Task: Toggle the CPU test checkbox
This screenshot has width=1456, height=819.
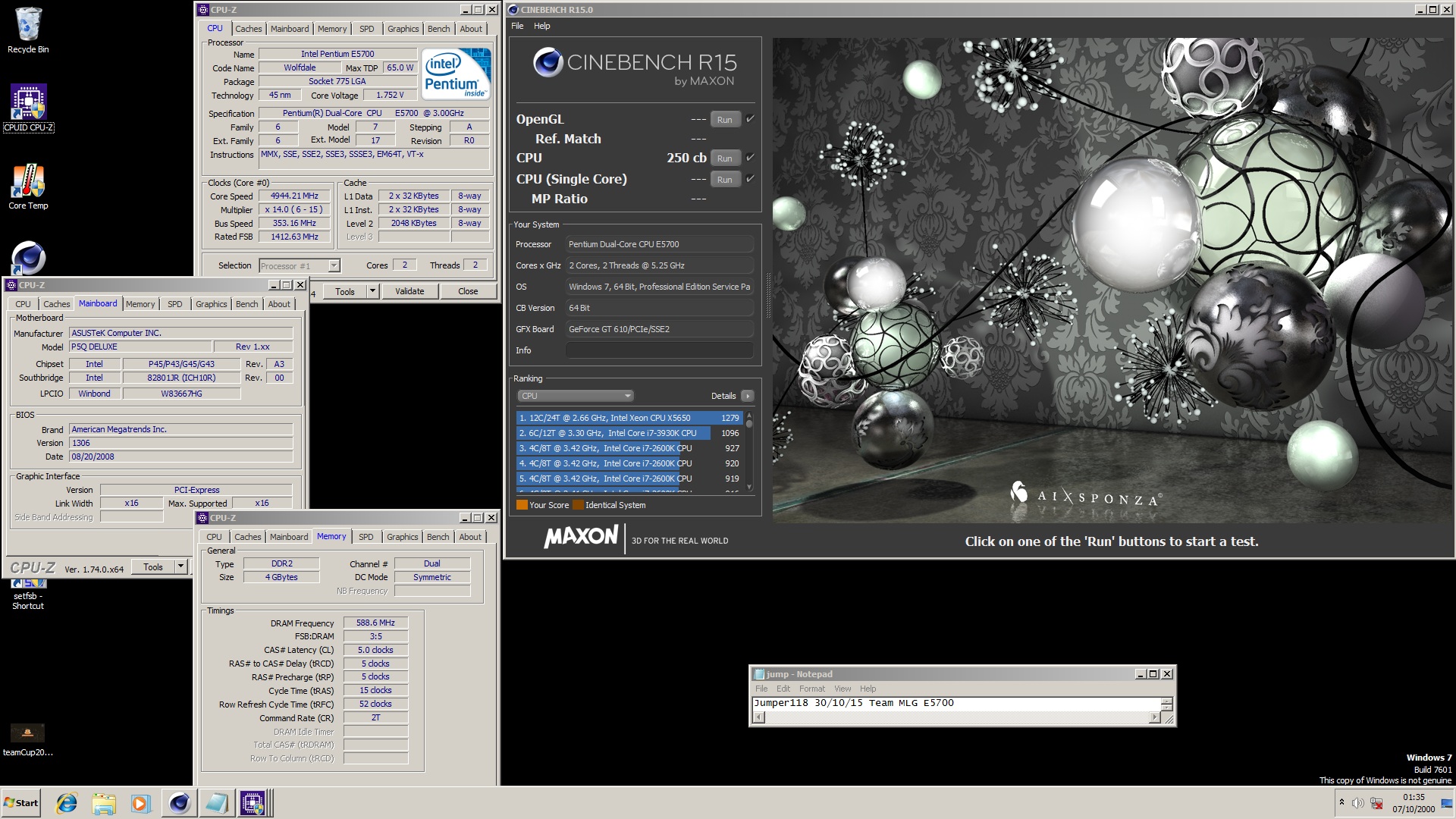Action: click(750, 158)
